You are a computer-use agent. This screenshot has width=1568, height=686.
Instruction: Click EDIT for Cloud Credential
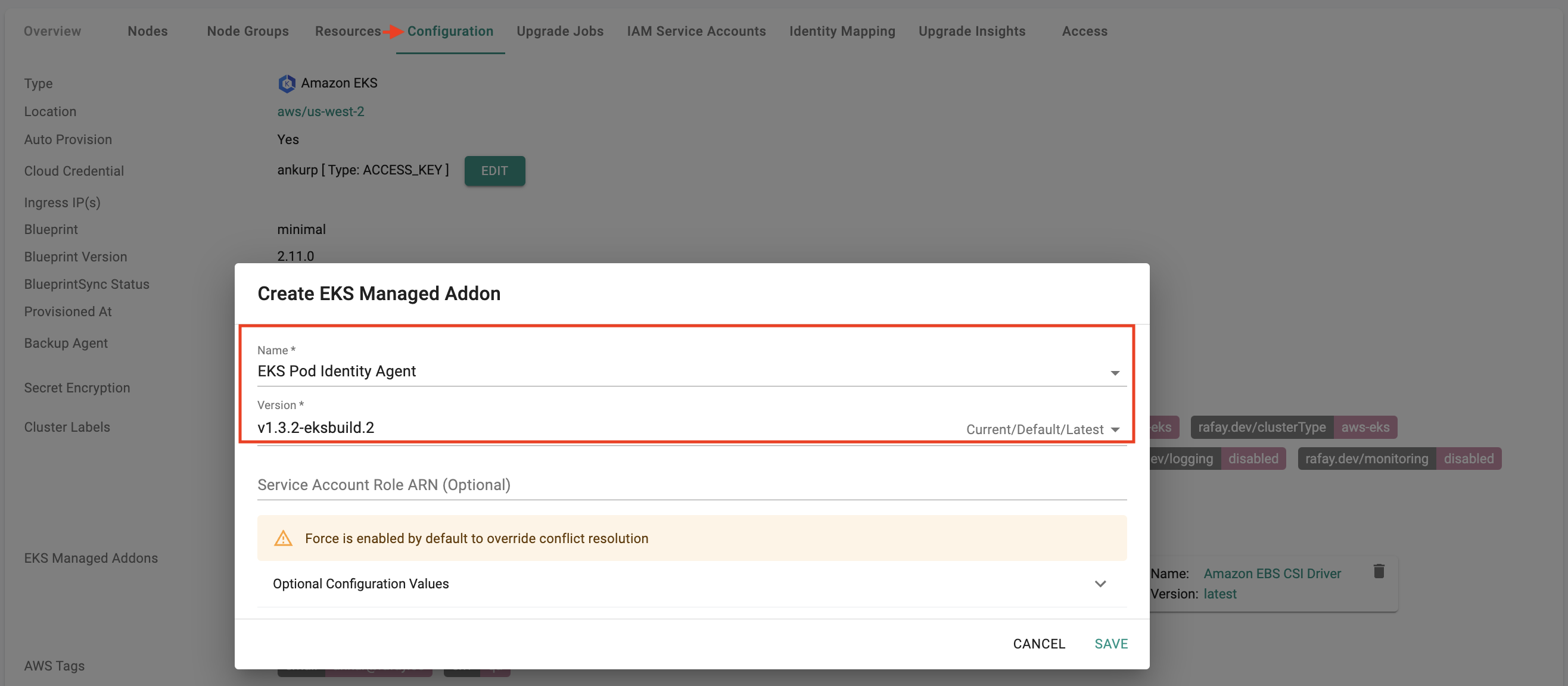click(494, 171)
